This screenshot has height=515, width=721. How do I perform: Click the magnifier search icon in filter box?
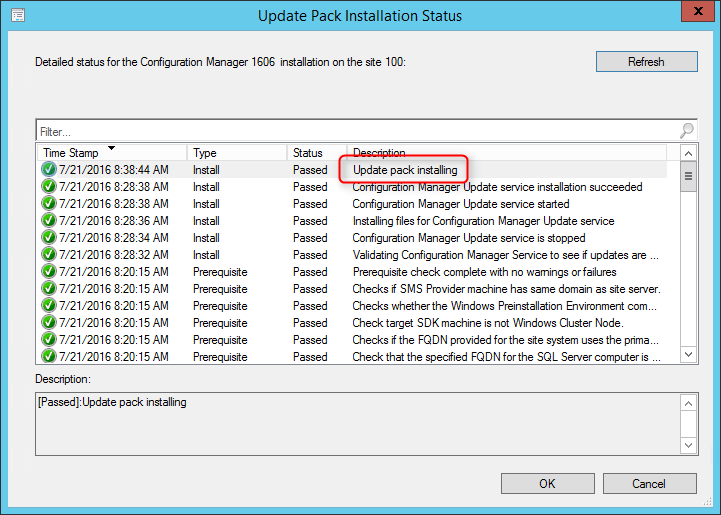687,131
